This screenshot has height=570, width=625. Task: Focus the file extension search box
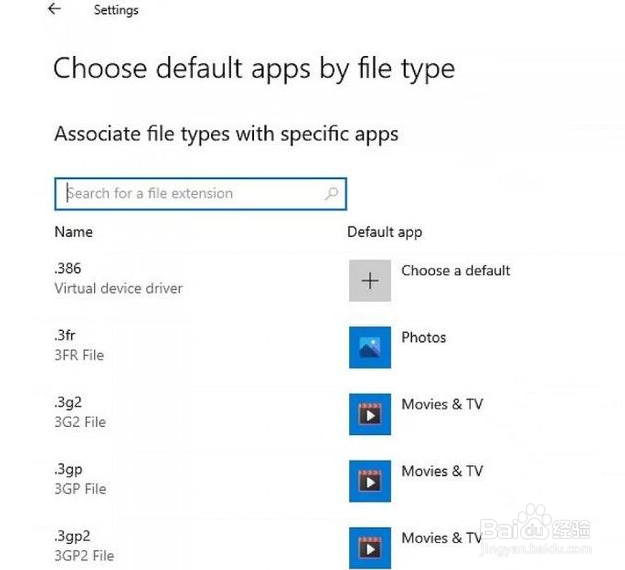click(200, 194)
